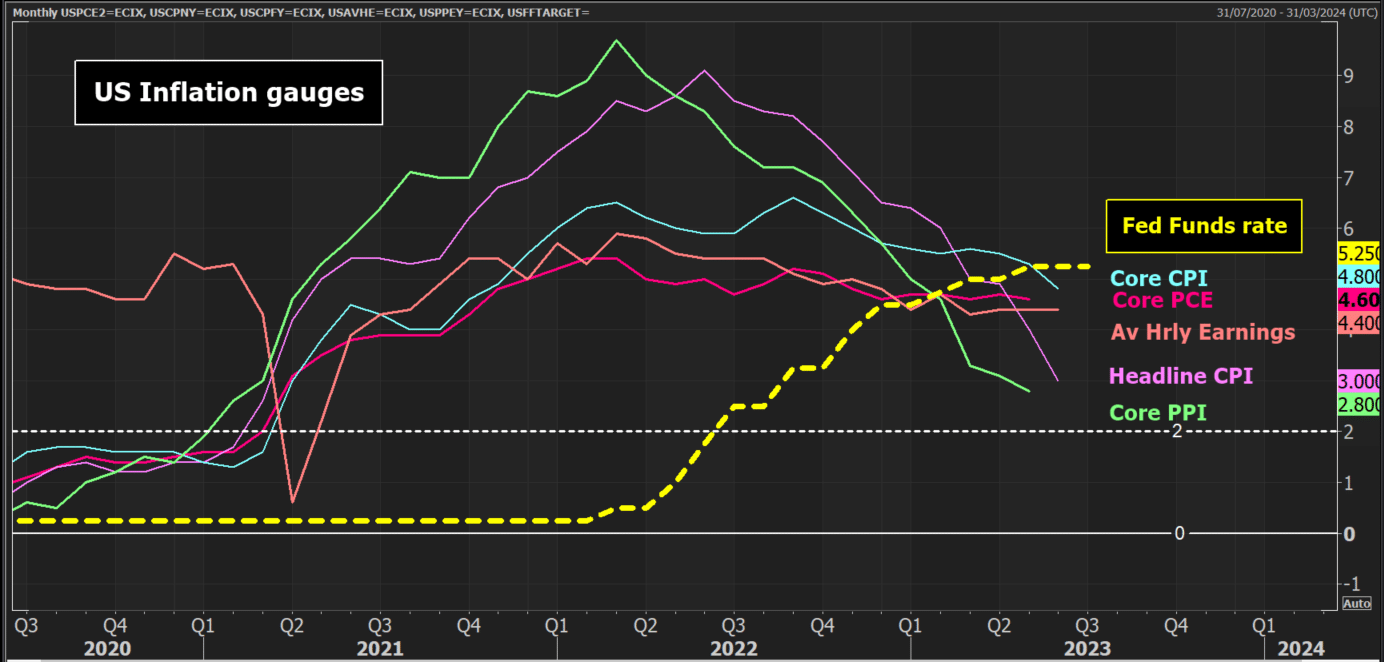Select the Core CPI legend label
Viewport: 1384px width, 662px height.
[1159, 278]
